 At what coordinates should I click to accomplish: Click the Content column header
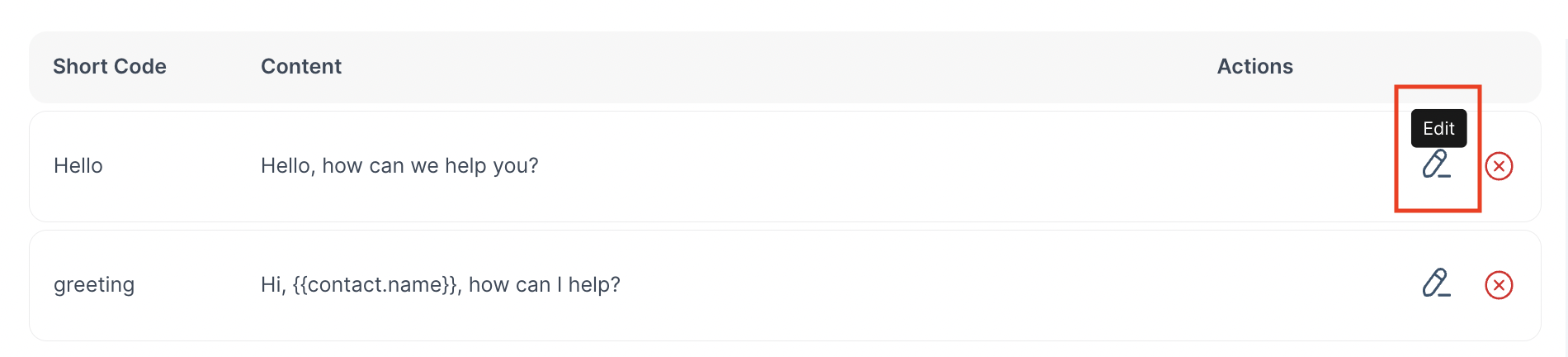(301, 66)
